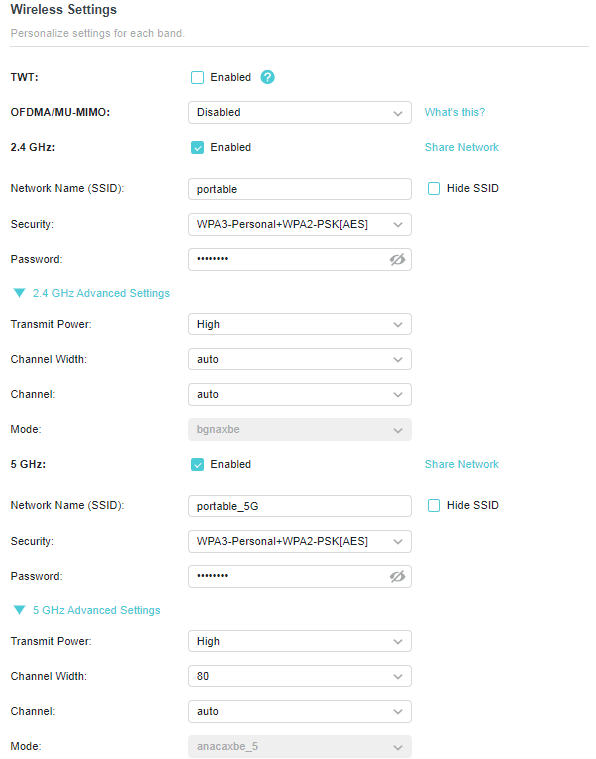
Task: Open the TWT help question mark icon
Action: point(267,77)
